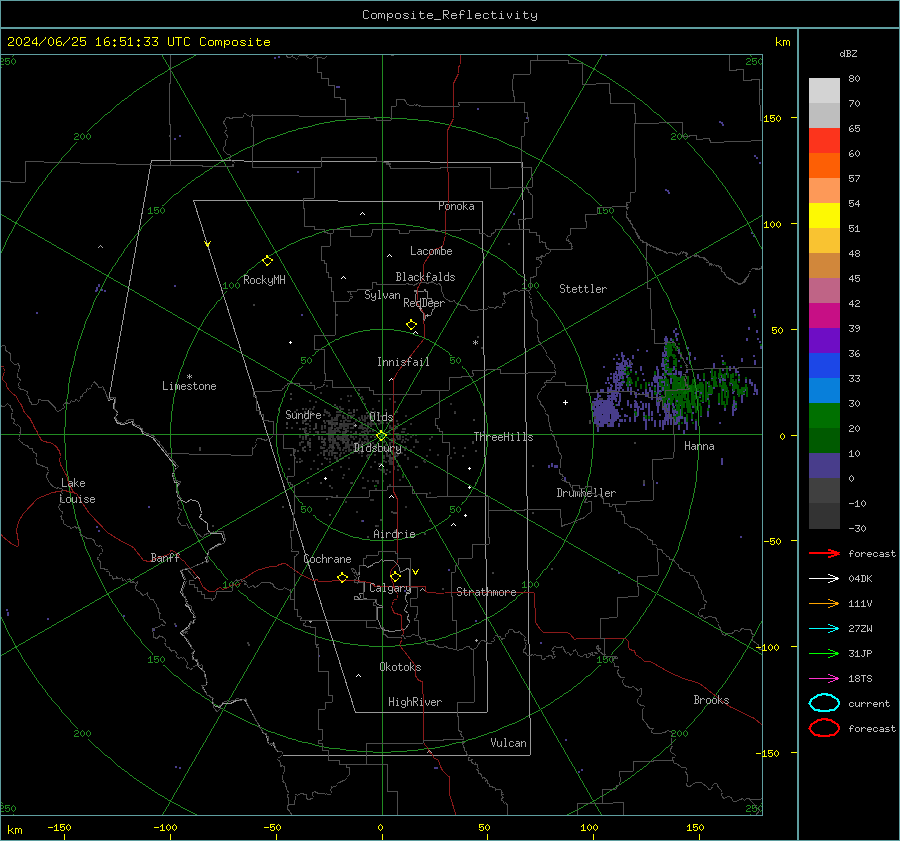Select the purple 36-39 dBZ swatch
This screenshot has height=841, width=900.
824,340
